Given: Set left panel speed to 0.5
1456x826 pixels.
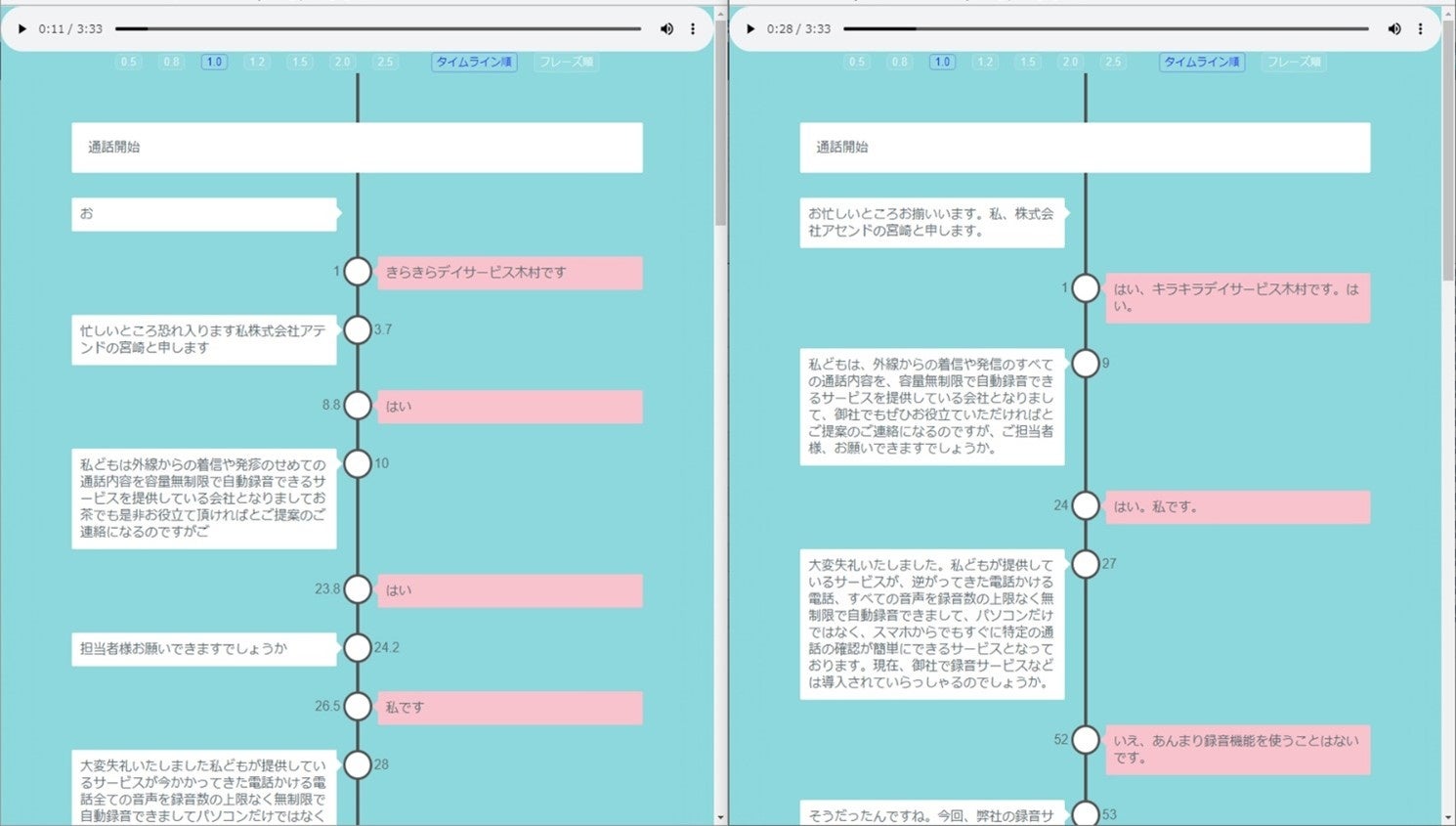Looking at the screenshot, I should pos(128,62).
